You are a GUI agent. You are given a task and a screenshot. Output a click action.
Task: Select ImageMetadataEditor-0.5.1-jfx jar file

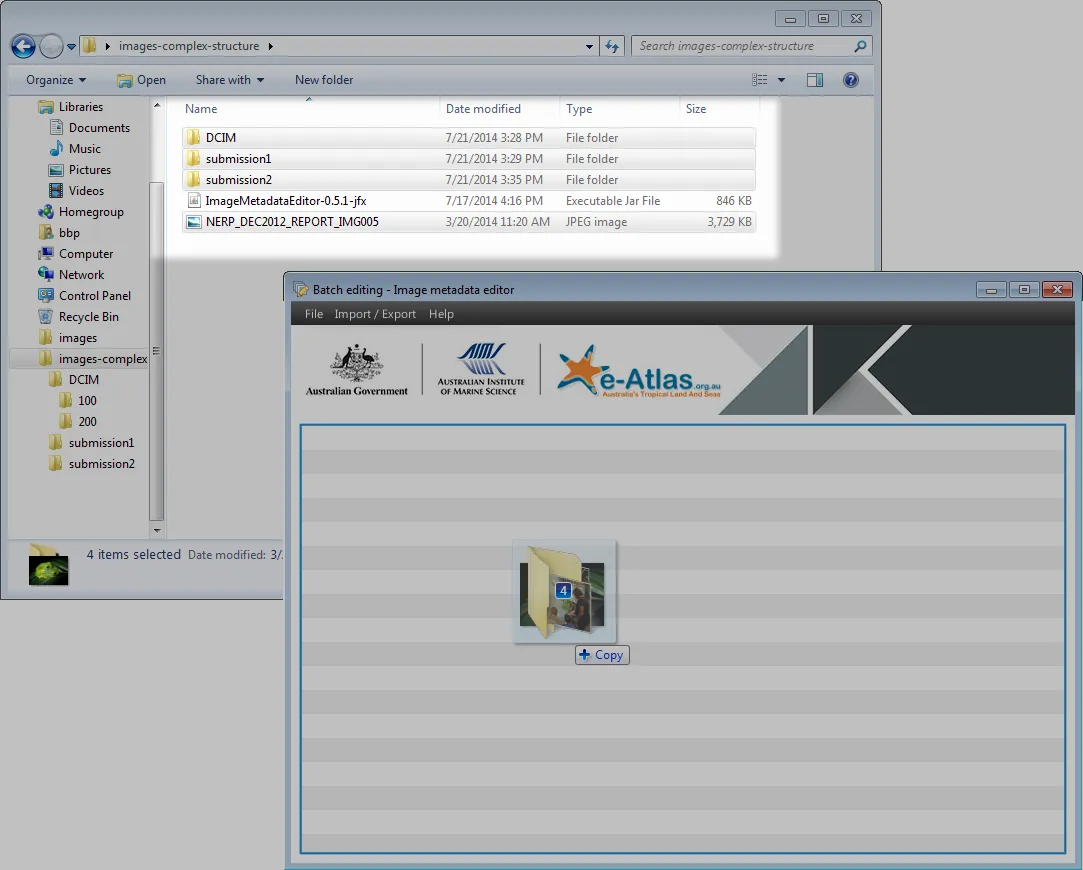pos(469,201)
